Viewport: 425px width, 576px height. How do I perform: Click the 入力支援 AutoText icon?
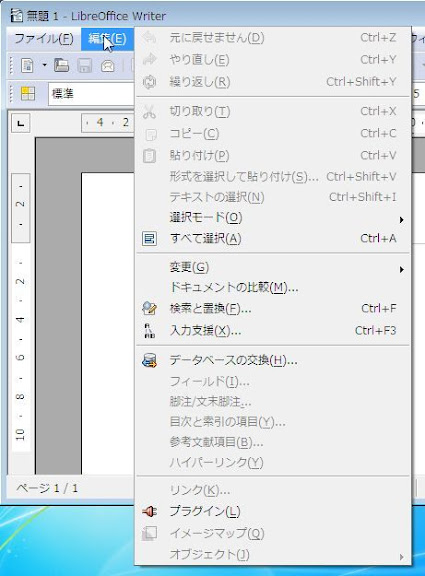(149, 331)
